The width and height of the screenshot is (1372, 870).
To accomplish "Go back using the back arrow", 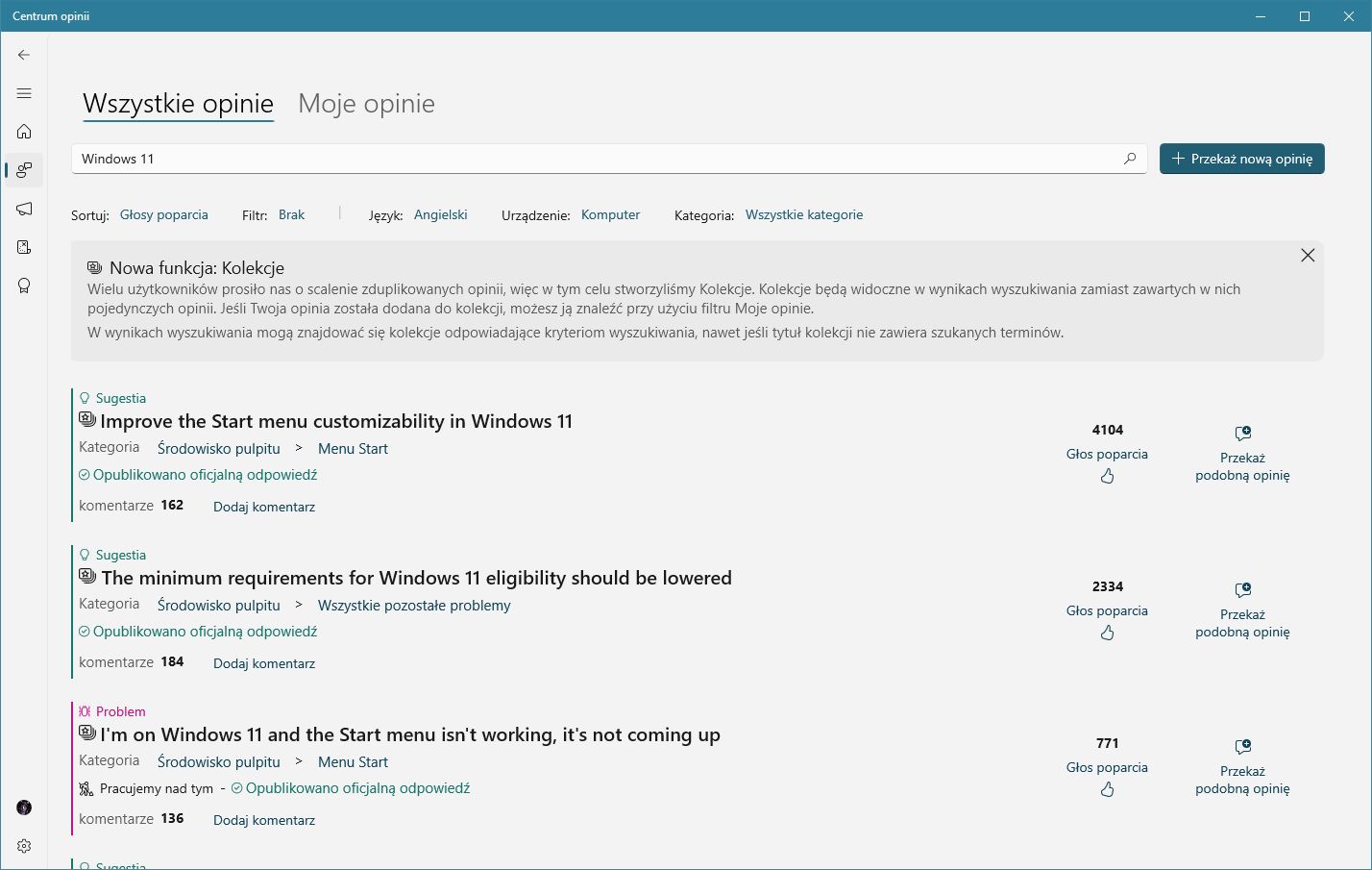I will (x=24, y=55).
